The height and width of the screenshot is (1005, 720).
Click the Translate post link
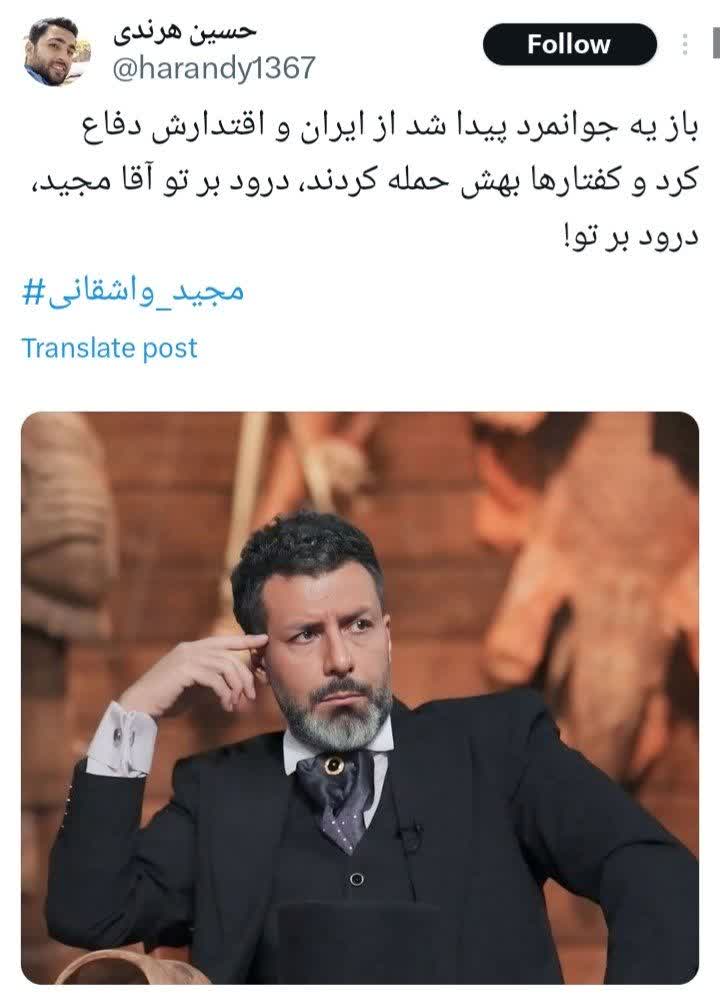(x=110, y=348)
